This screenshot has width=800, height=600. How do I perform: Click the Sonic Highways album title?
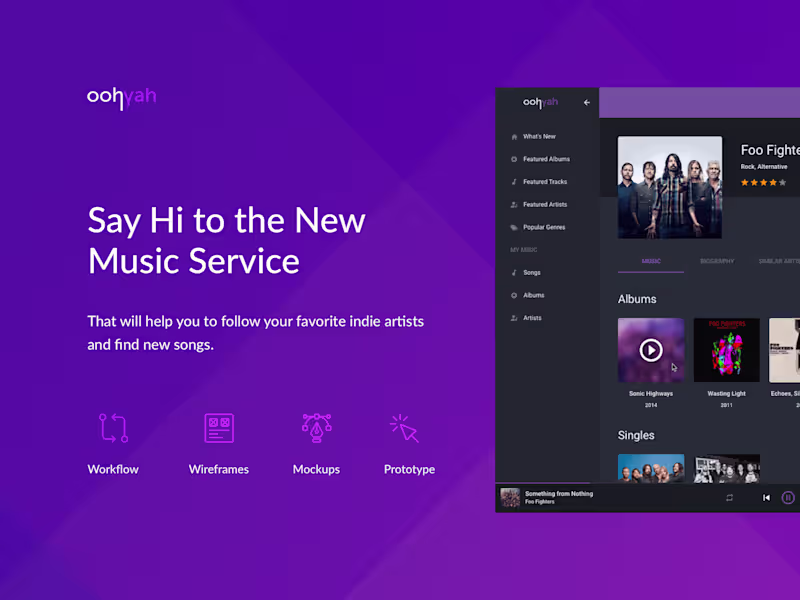pos(651,394)
